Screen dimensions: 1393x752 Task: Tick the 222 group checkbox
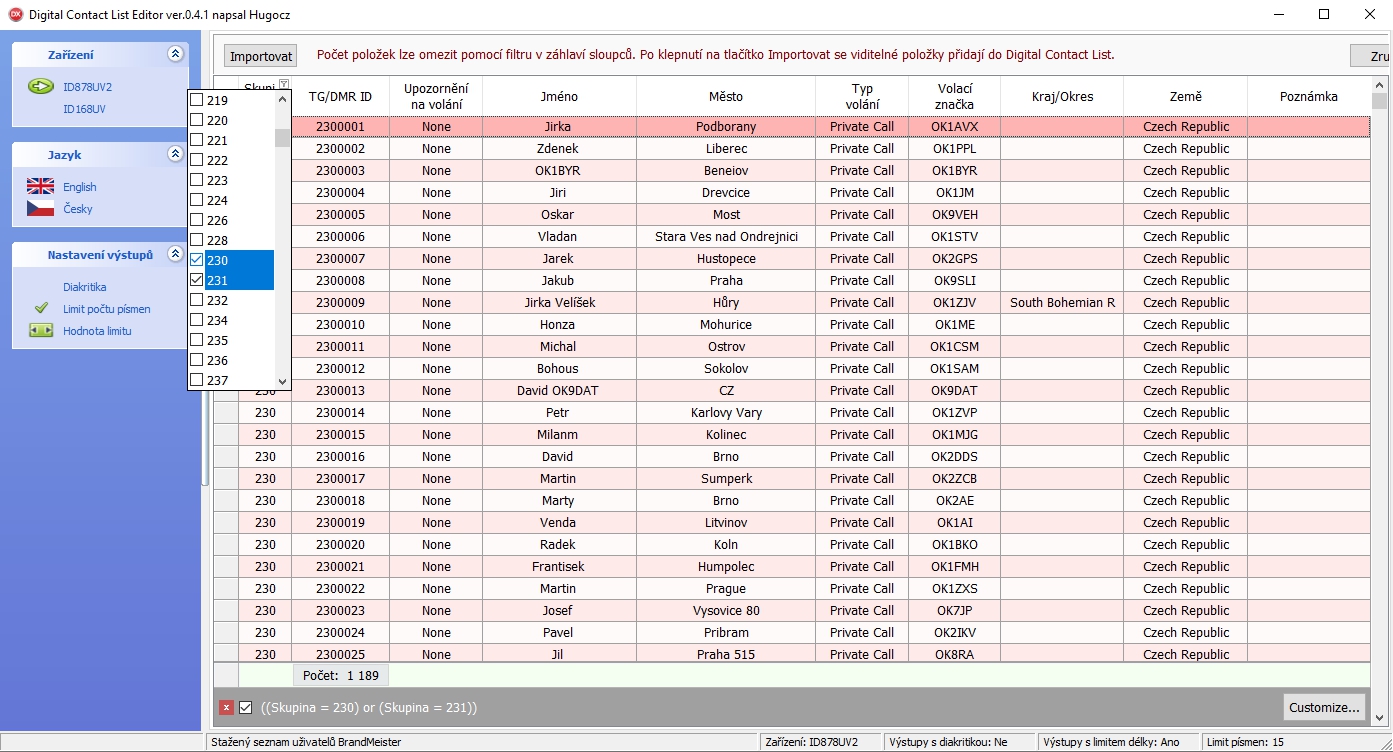(x=197, y=160)
